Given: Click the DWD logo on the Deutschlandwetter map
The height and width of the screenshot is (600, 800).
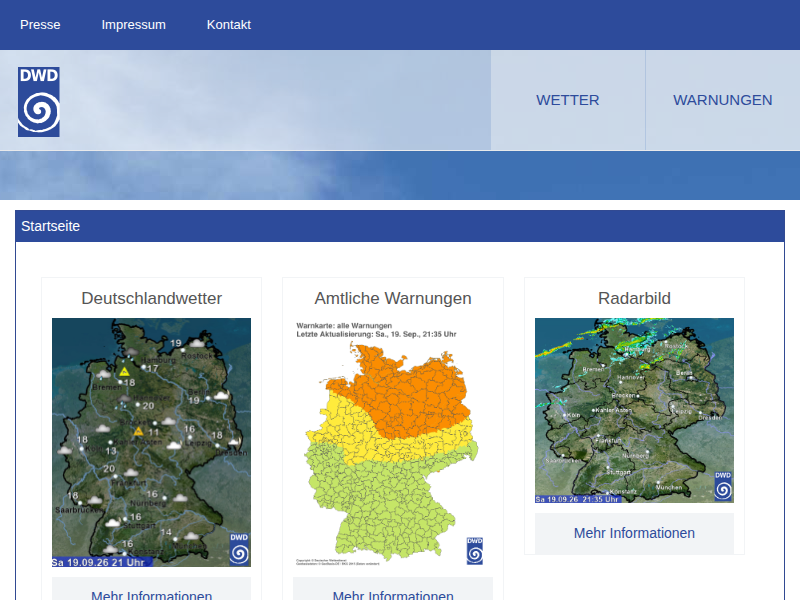Looking at the screenshot, I should coord(239,549).
